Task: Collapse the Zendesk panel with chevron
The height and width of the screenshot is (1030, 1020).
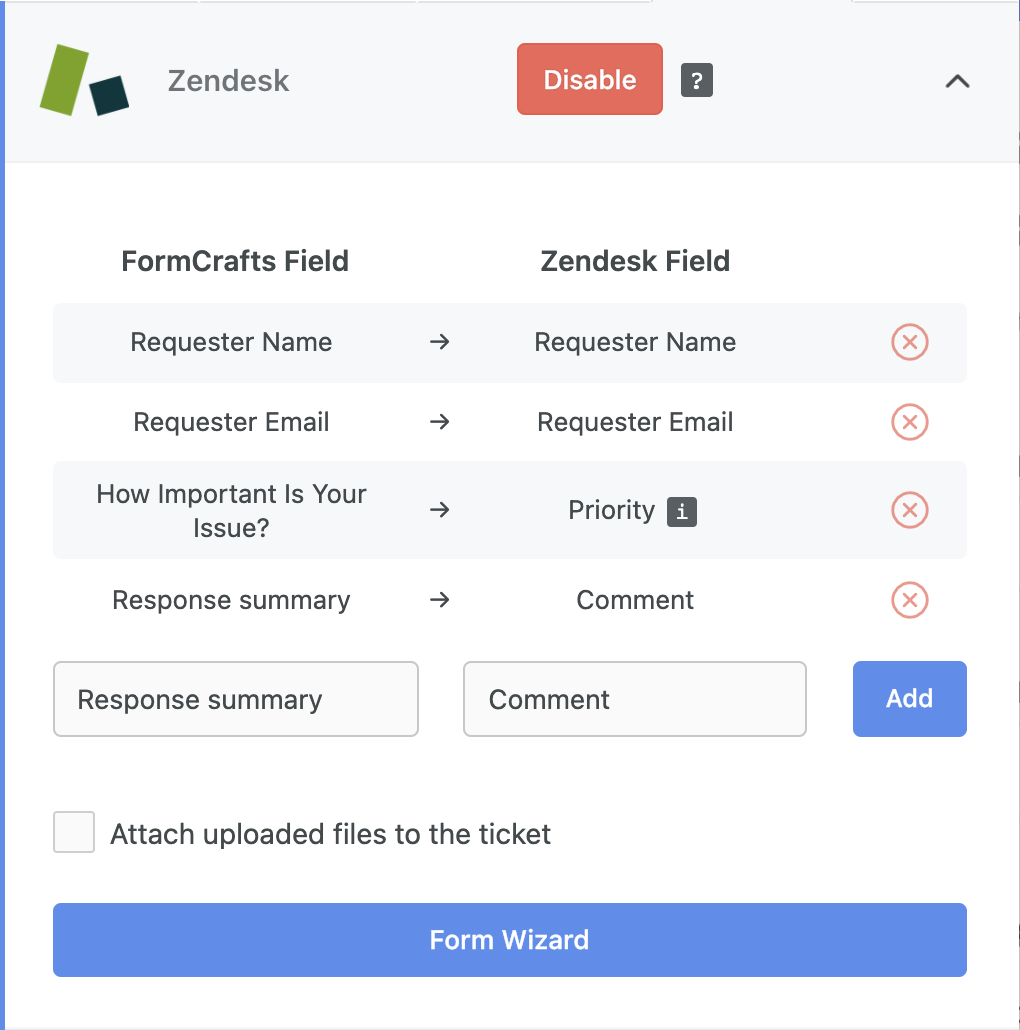Action: click(958, 81)
